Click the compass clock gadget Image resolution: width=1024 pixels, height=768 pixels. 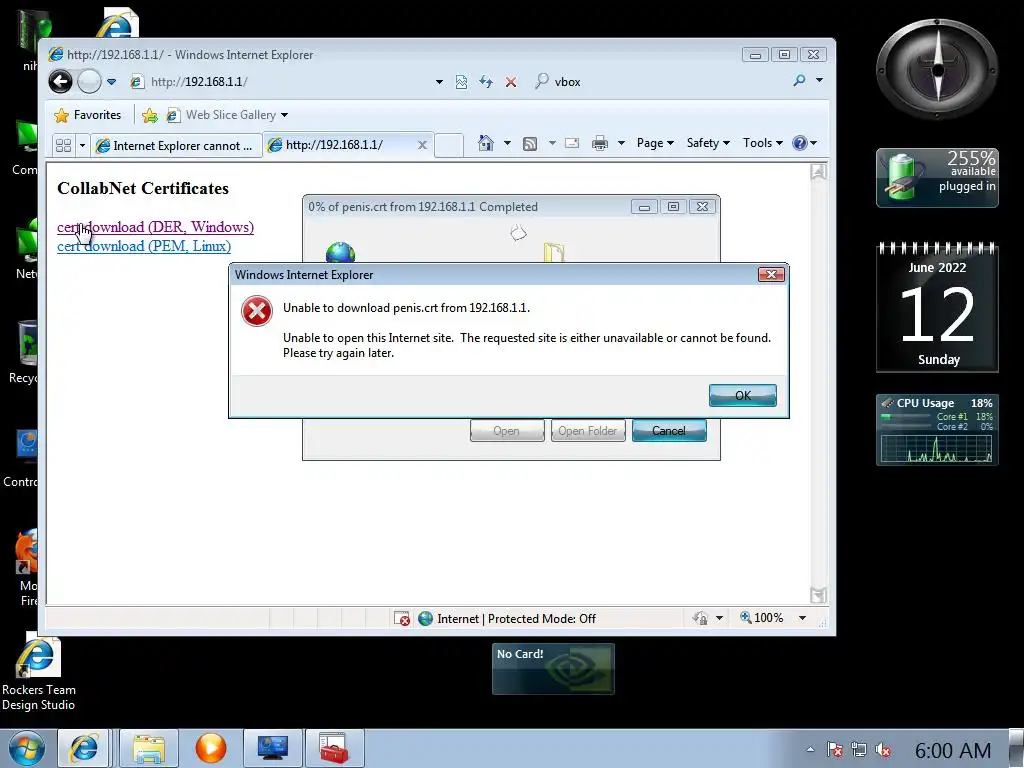[937, 69]
